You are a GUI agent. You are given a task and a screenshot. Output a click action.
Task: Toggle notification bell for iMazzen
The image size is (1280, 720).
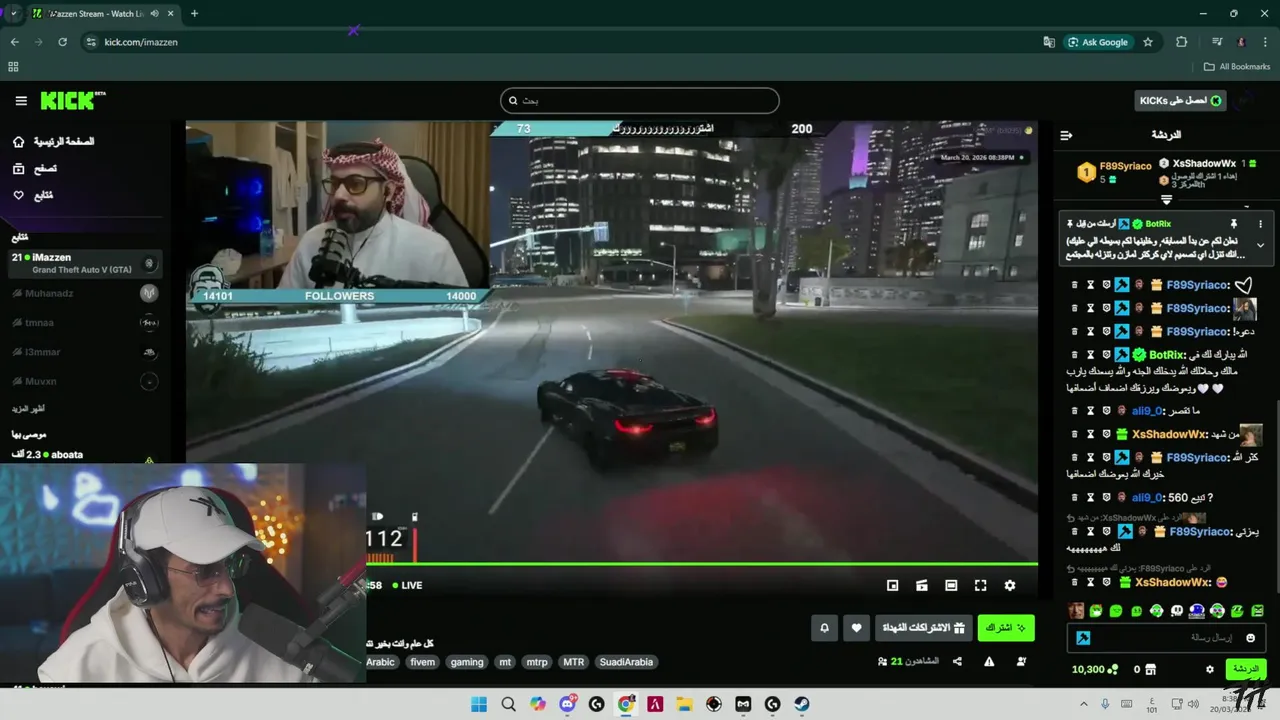tap(824, 628)
